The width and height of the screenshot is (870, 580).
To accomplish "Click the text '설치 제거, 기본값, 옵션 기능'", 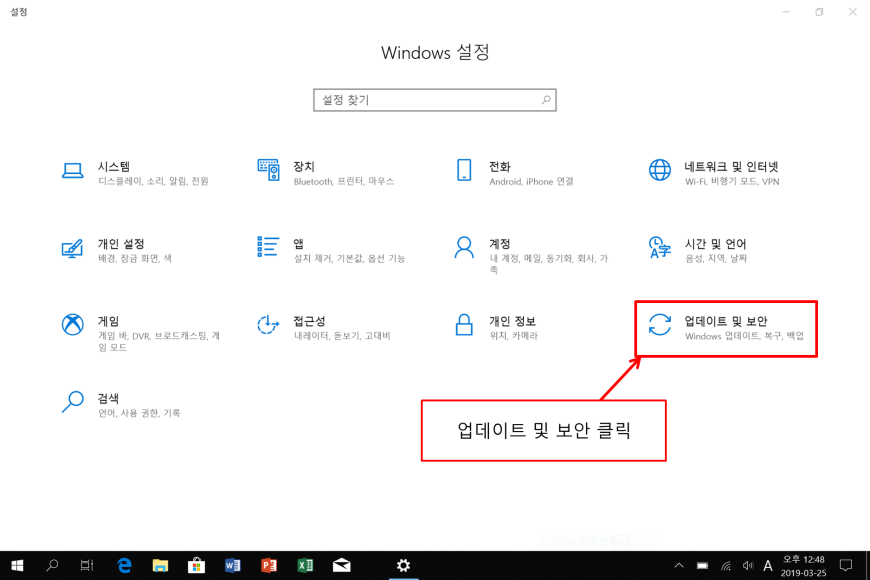I will tap(350, 259).
